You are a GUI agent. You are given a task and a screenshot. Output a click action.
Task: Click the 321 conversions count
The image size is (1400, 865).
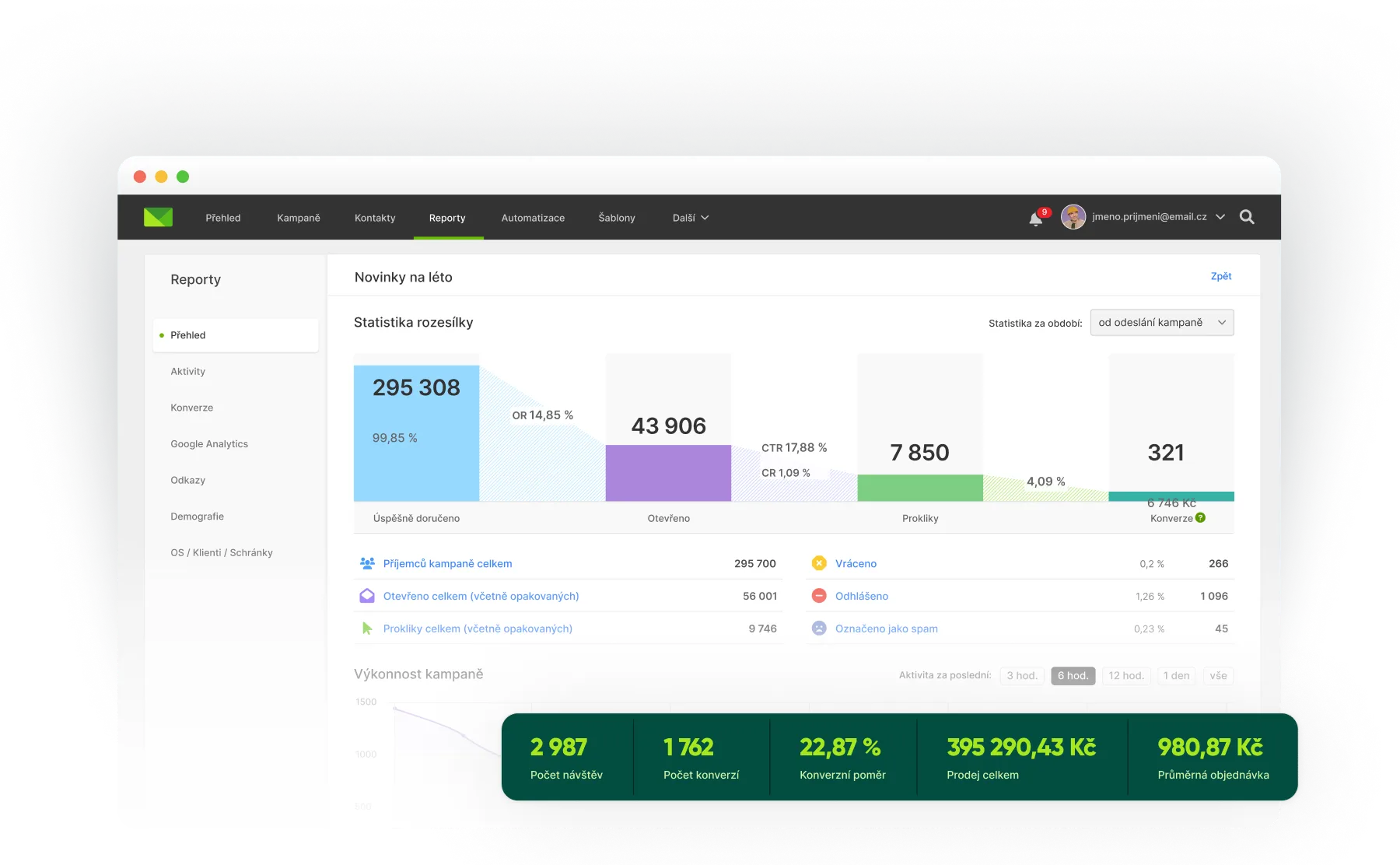tap(1166, 453)
